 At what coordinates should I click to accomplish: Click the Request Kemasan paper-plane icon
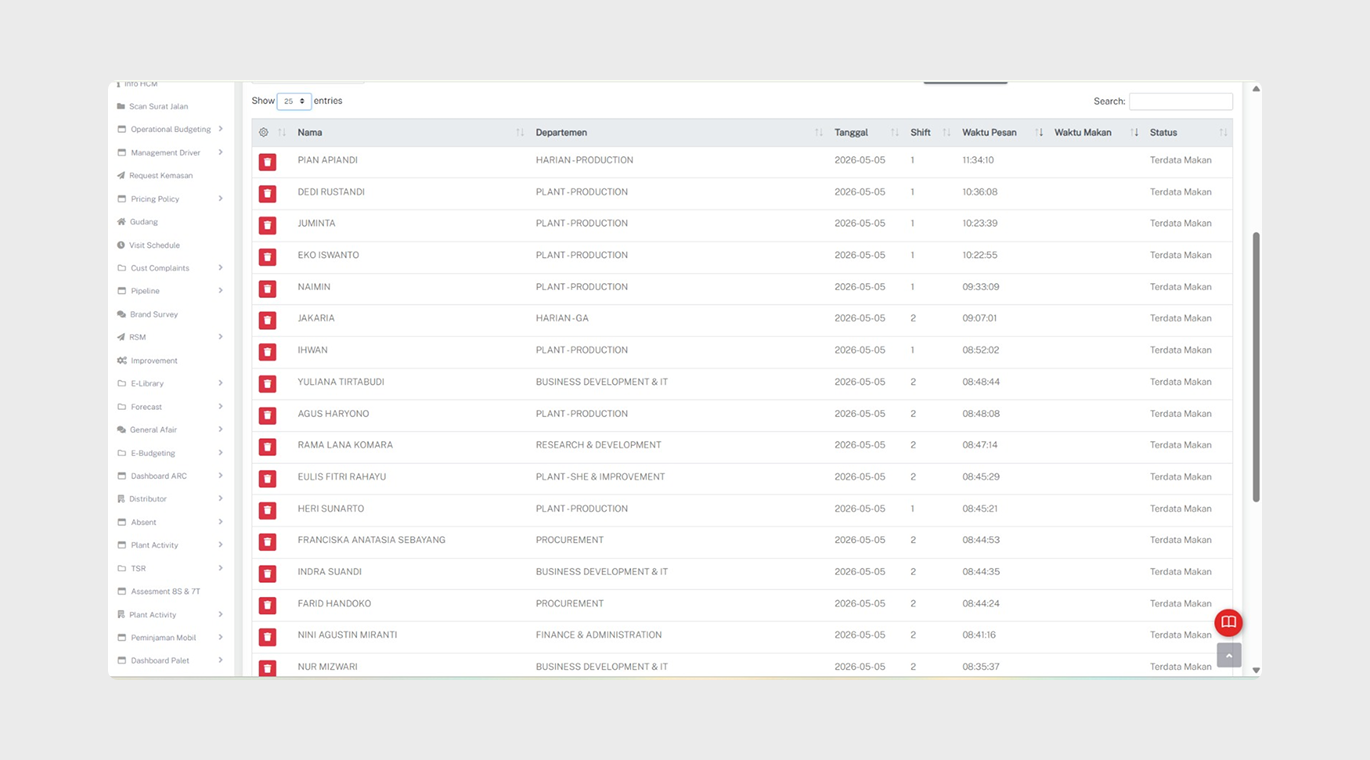(121, 176)
